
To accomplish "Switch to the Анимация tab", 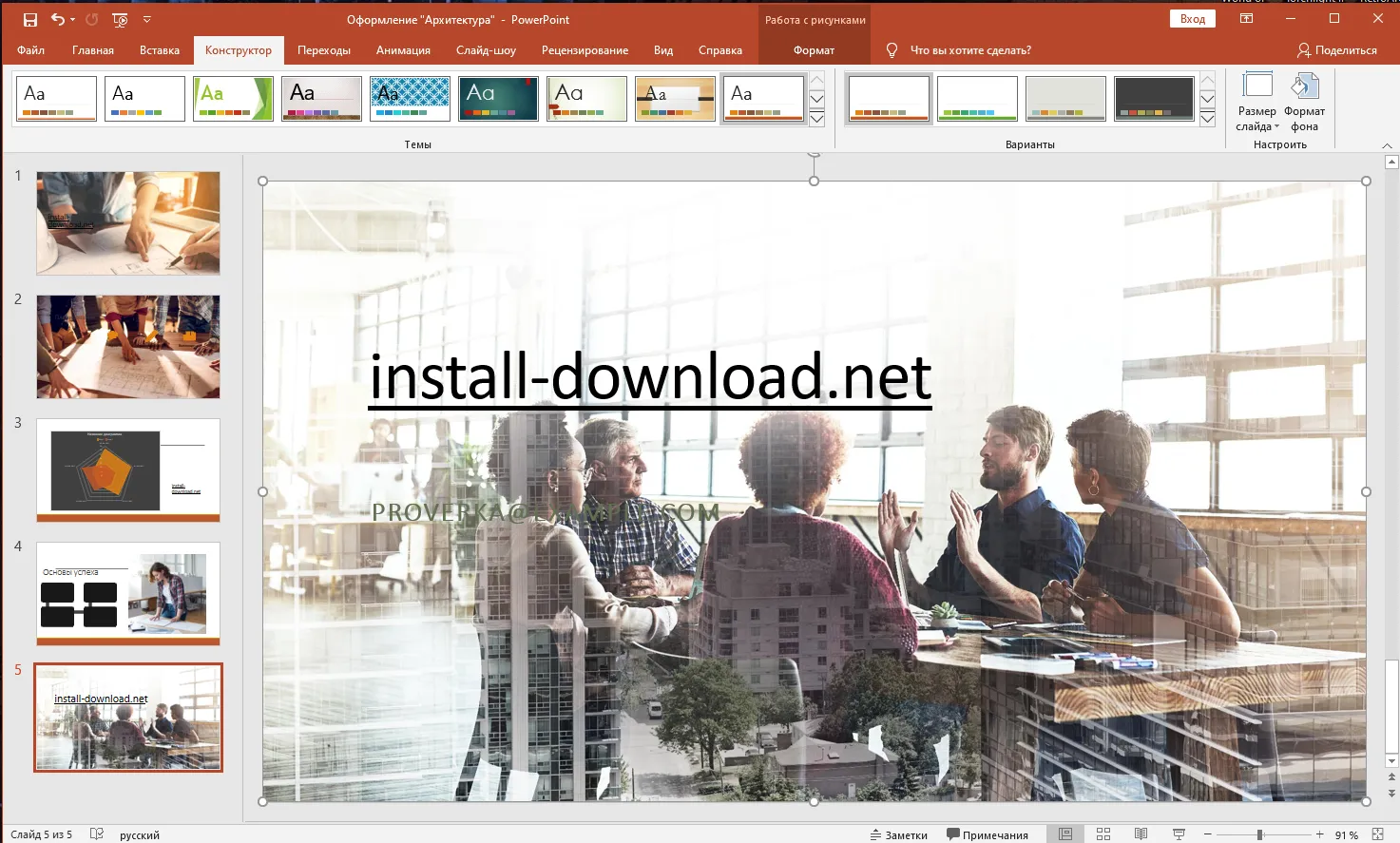I will point(403,50).
